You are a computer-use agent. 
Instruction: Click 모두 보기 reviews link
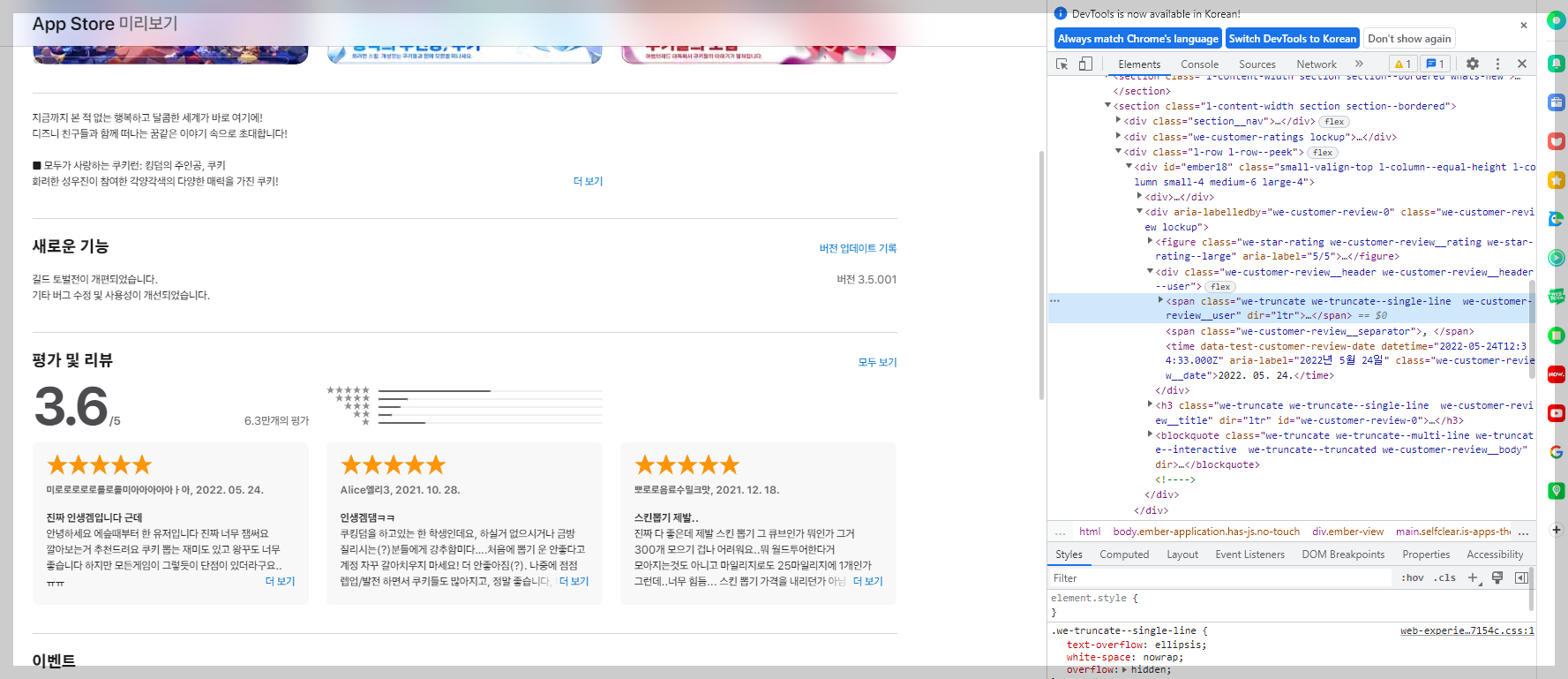click(x=877, y=362)
